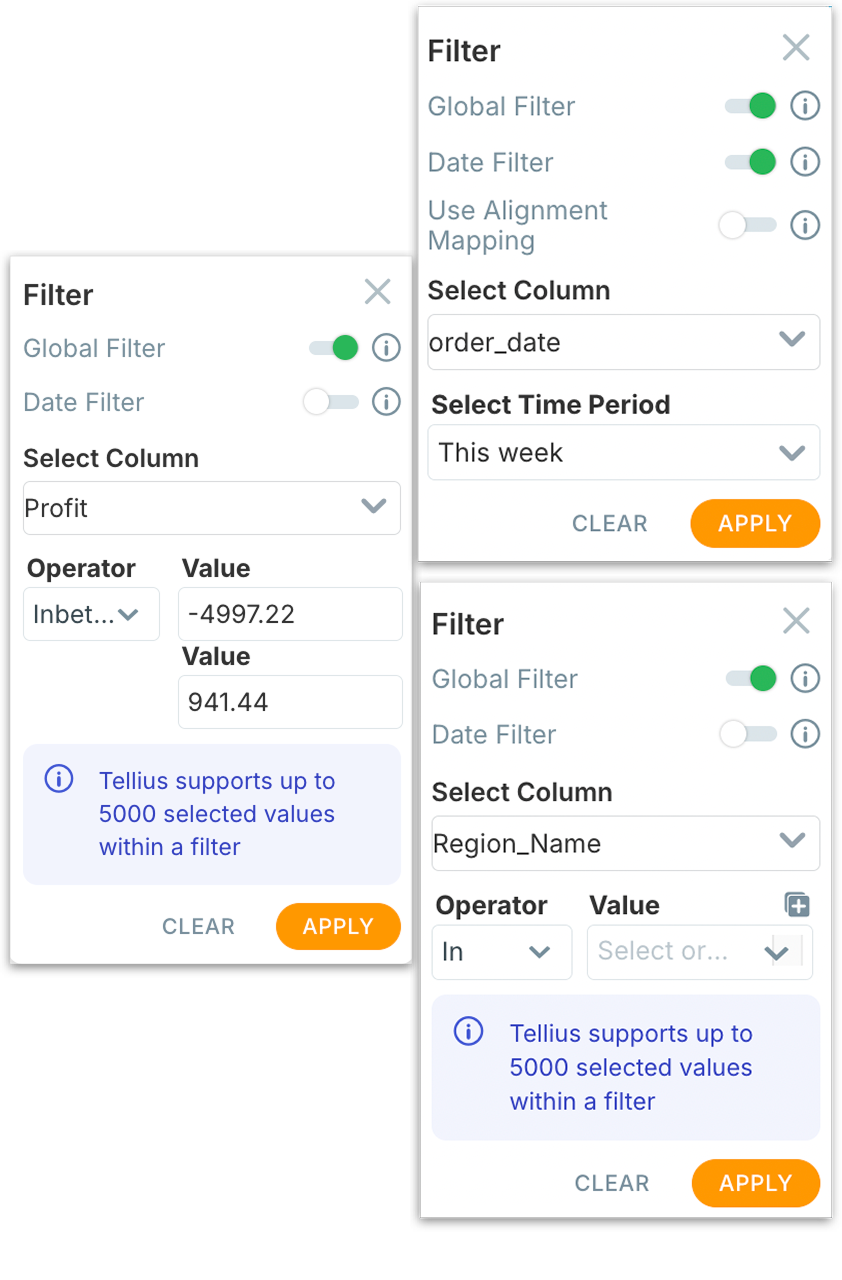Image resolution: width=842 pixels, height=1280 pixels.
Task: Click info icon beside Date Filter in order_date panel
Action: (805, 162)
